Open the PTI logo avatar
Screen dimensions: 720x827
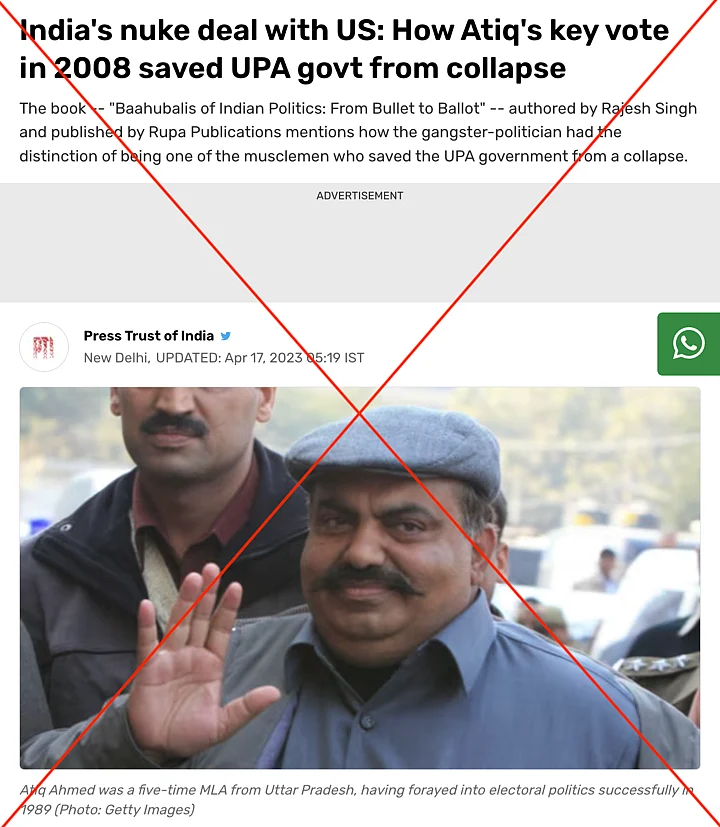point(44,347)
